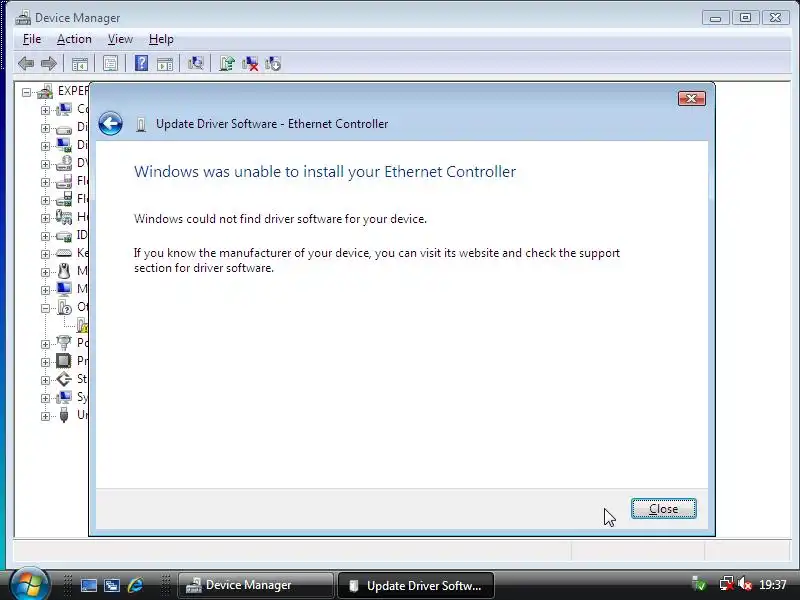Screen dimensions: 800x600
Task: Open Properties sheet toolbar icon
Action: pyautogui.click(x=110, y=64)
